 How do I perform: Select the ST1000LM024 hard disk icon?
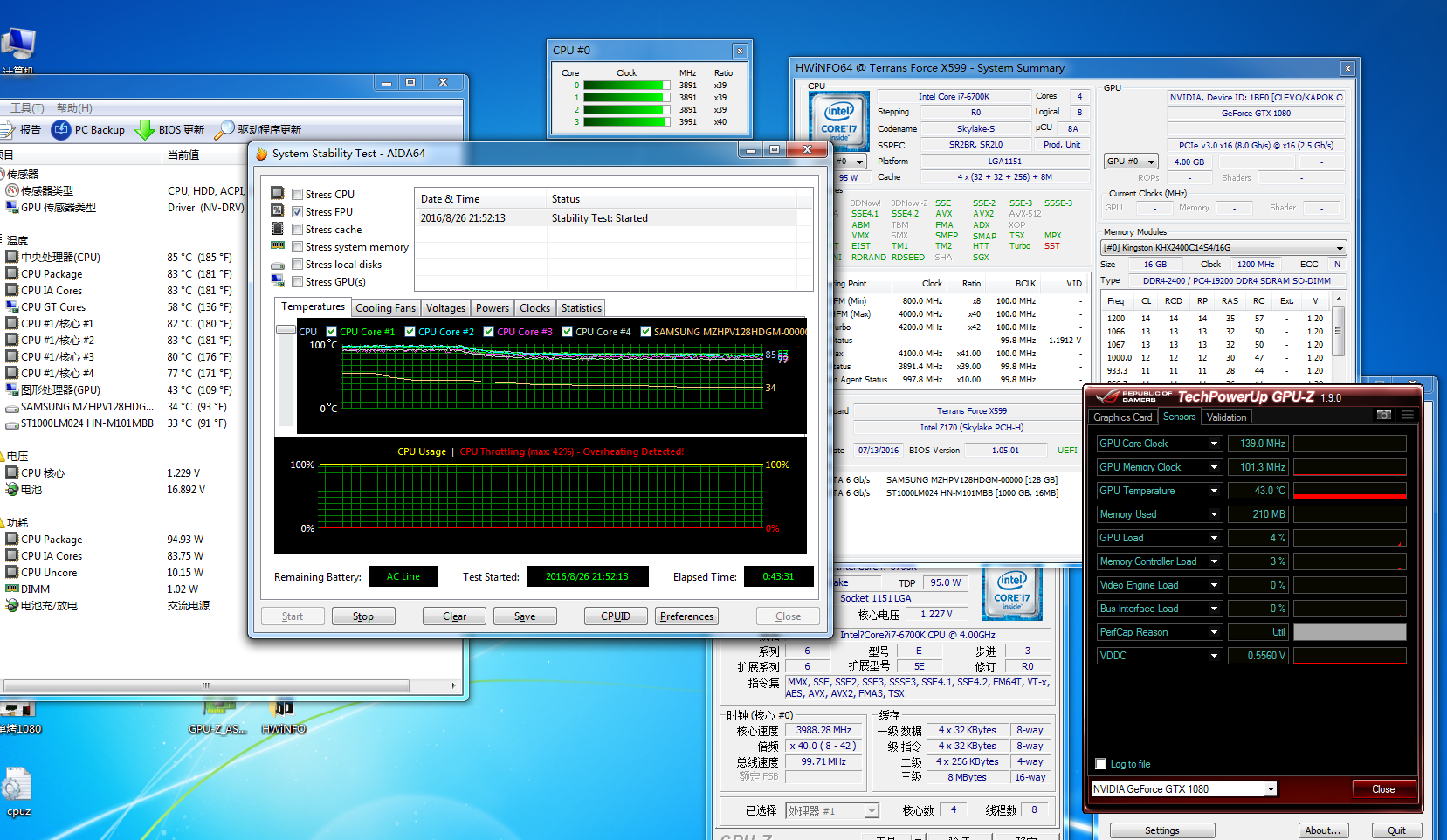12,423
